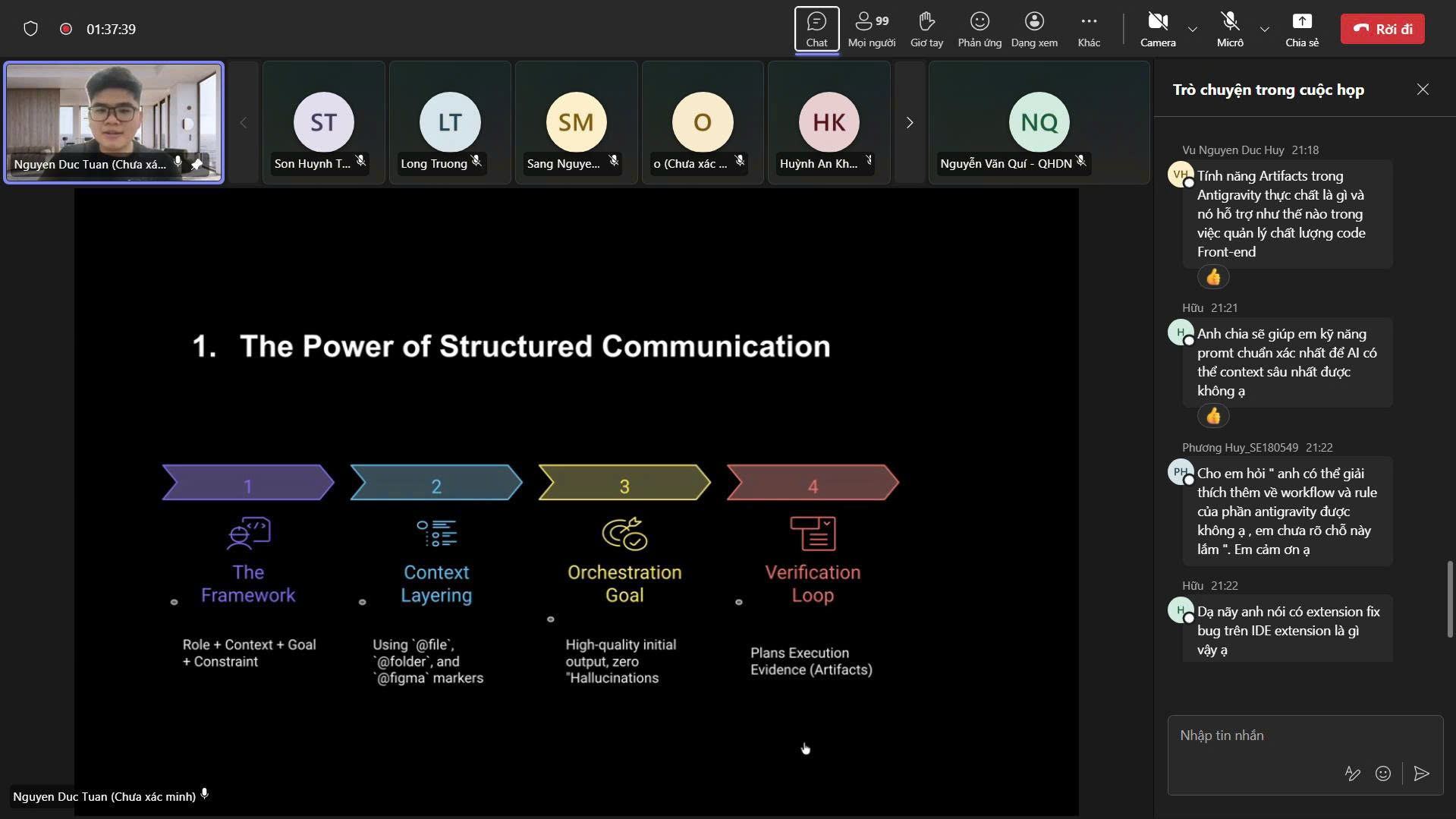Image resolution: width=1456 pixels, height=819 pixels.
Task: Raise hand with Giơ tay button
Action: point(926,29)
